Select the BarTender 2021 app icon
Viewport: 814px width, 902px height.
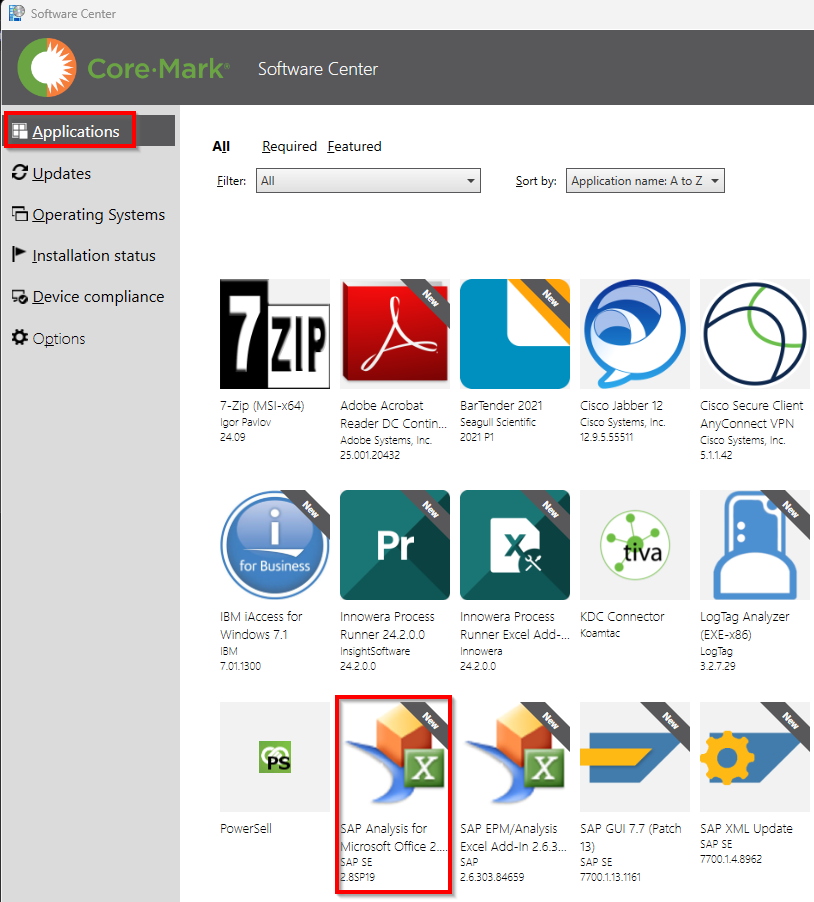tap(515, 334)
